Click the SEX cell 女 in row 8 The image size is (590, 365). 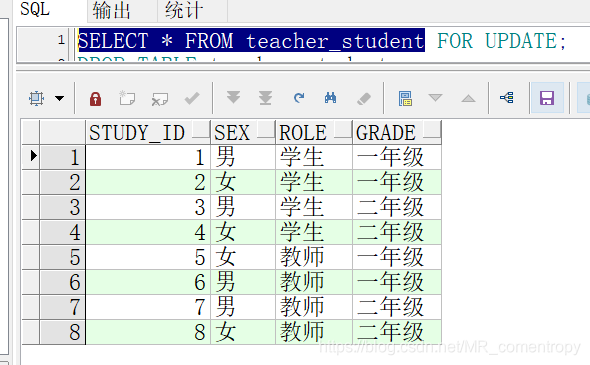point(243,332)
